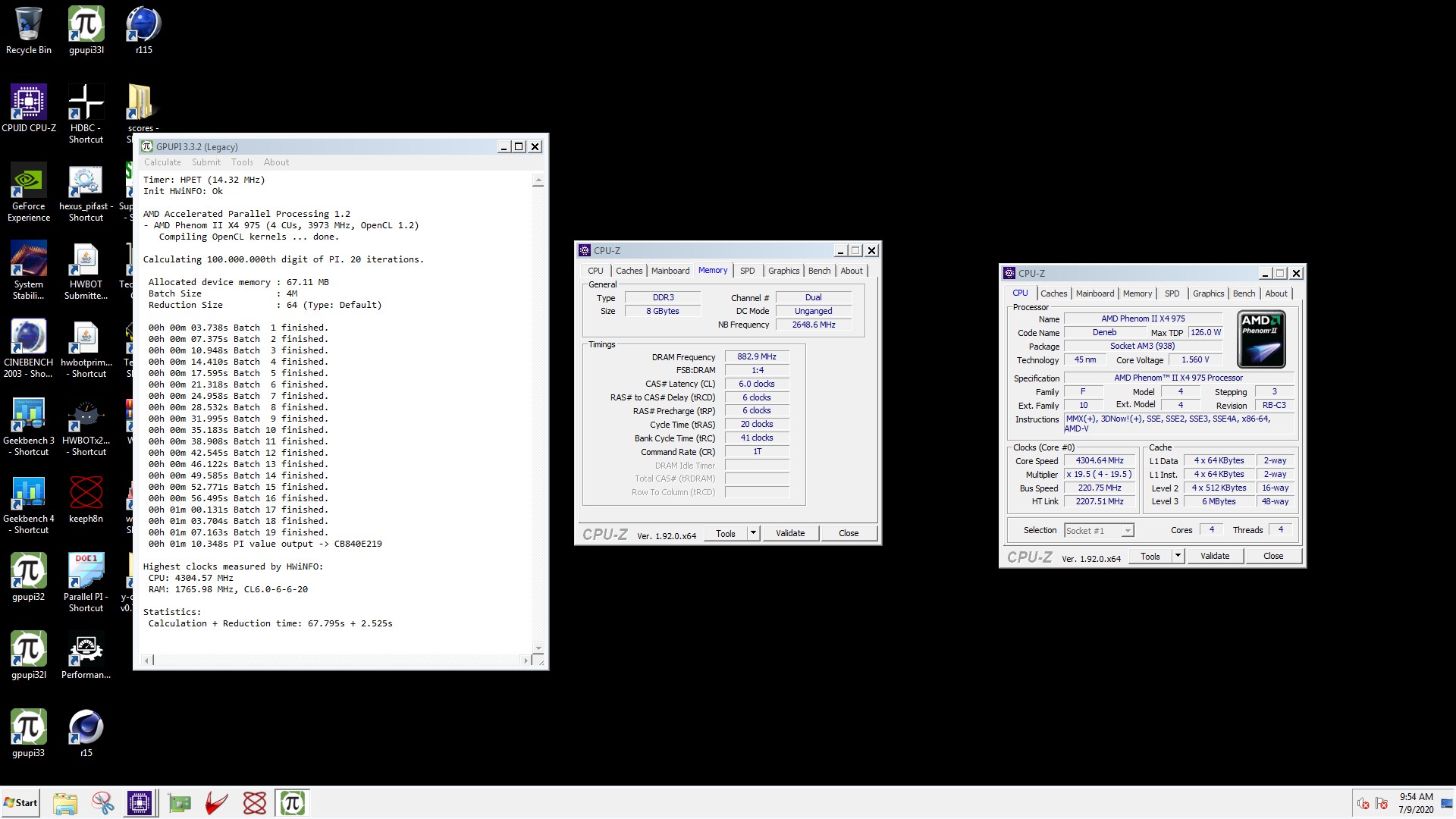The image size is (1456, 819).
Task: Click the Core Speed 4304.64 MHz value
Action: pos(1100,460)
